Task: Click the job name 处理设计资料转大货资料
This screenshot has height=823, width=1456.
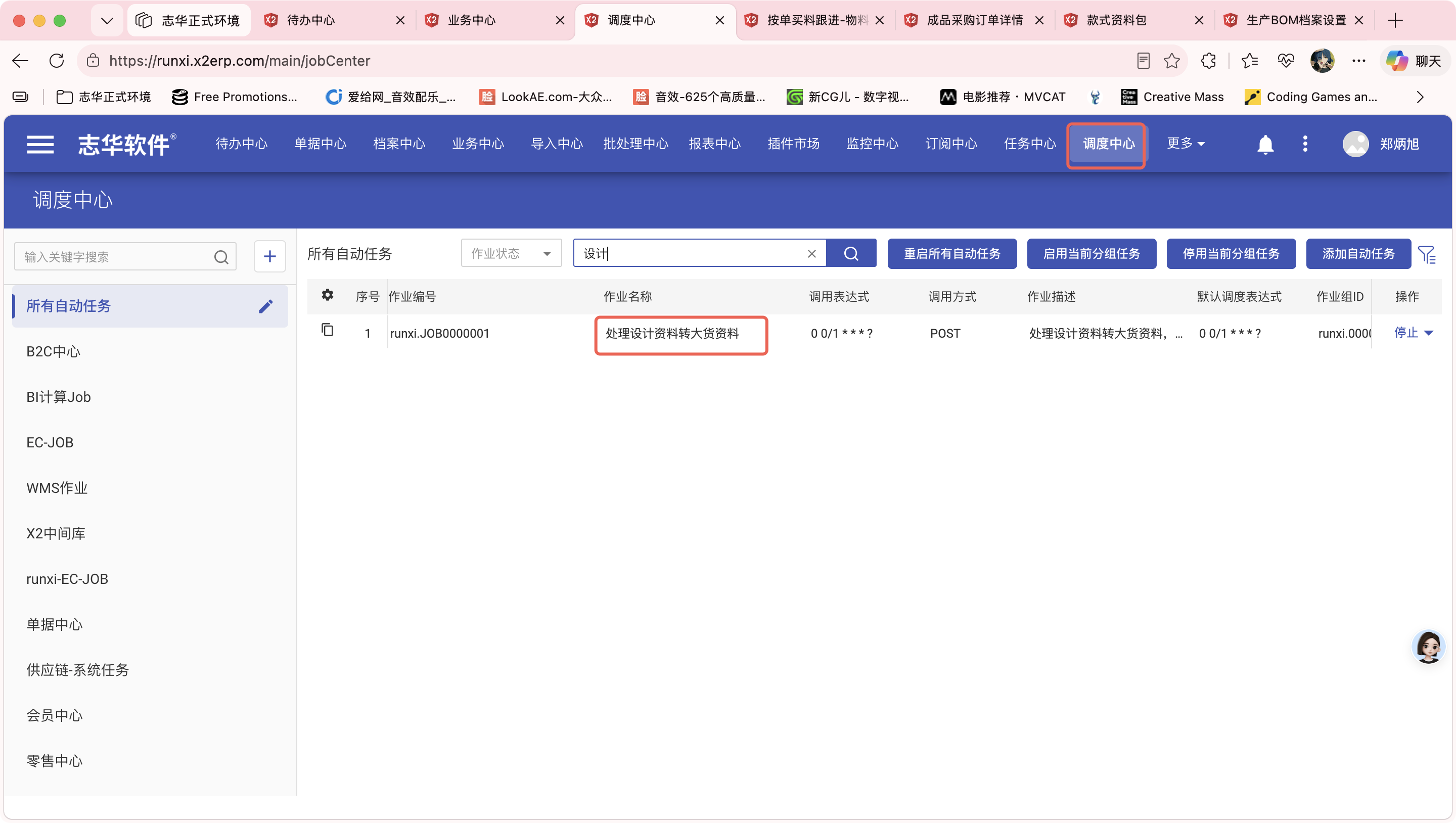Action: [672, 334]
